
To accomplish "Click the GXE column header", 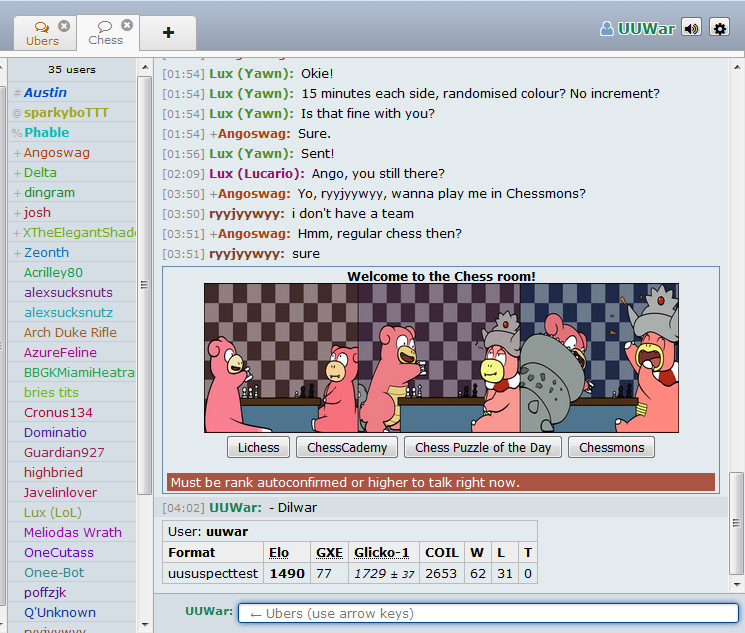I will (x=329, y=553).
